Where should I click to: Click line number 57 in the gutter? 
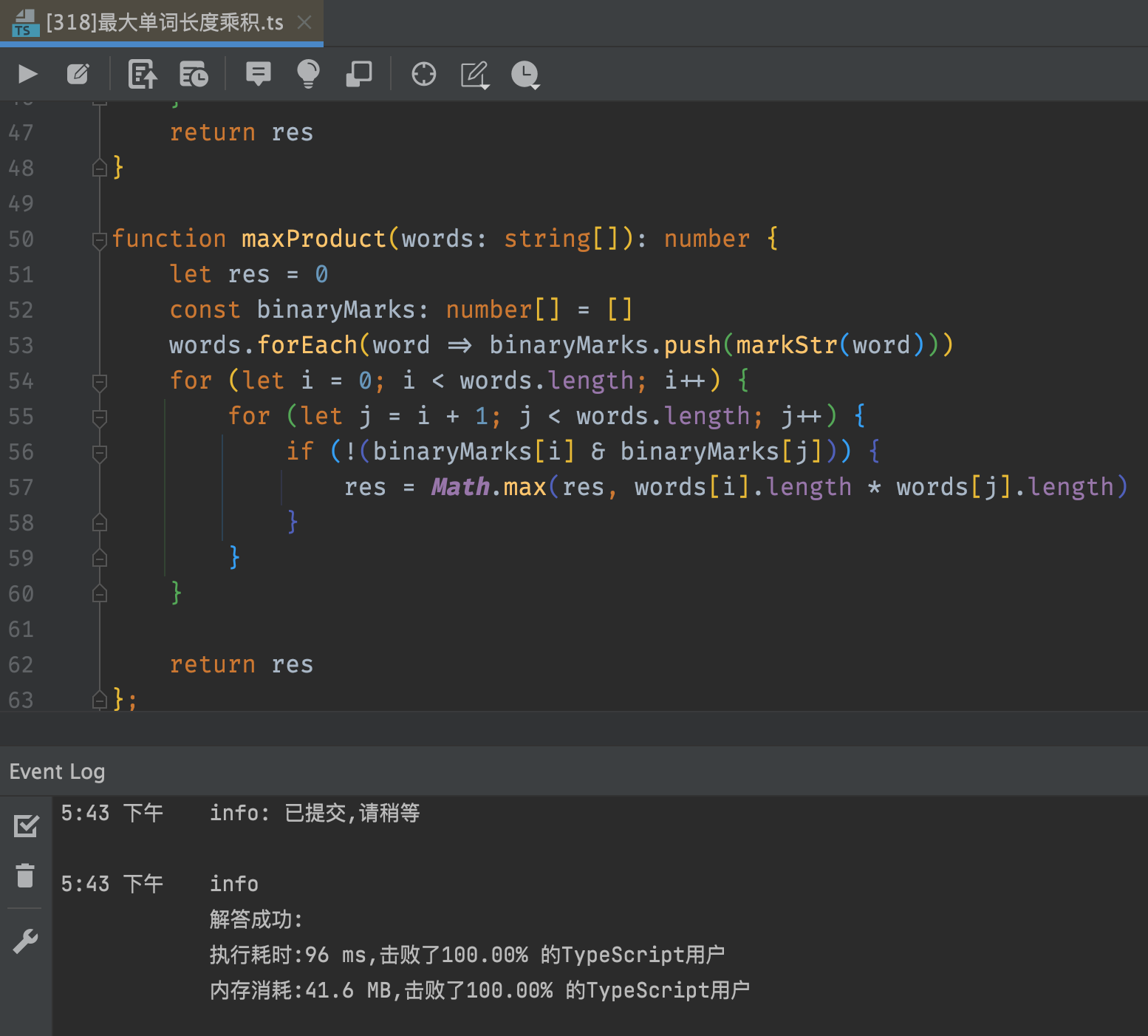[x=21, y=487]
